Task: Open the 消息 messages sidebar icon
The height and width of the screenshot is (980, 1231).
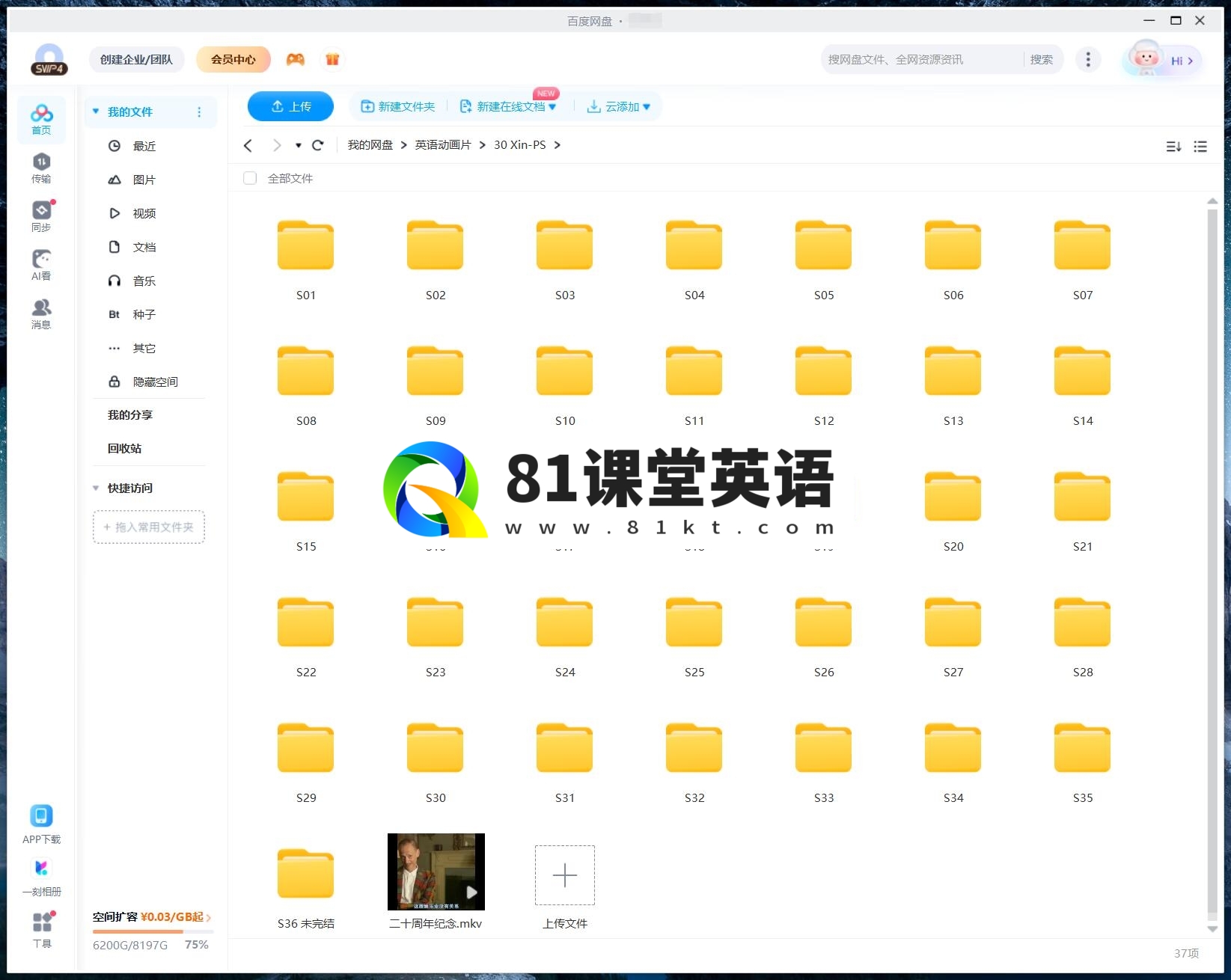Action: point(41,314)
